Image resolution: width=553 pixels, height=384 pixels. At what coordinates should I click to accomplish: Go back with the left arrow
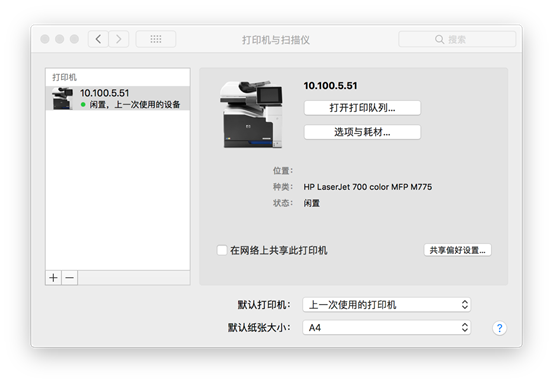[98, 39]
